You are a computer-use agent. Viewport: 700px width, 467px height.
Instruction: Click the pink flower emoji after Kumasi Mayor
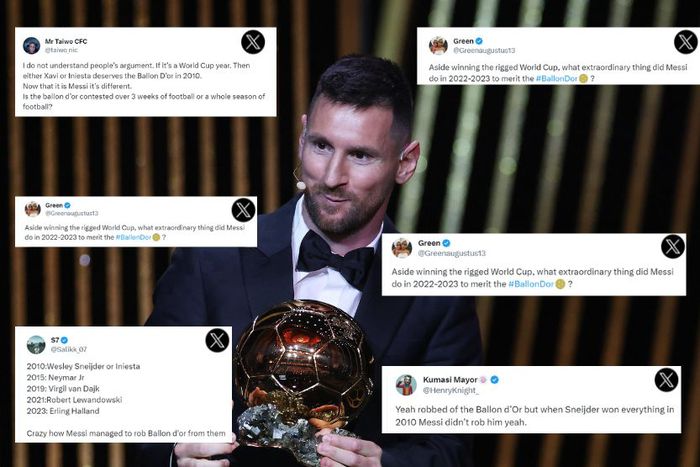pos(483,379)
